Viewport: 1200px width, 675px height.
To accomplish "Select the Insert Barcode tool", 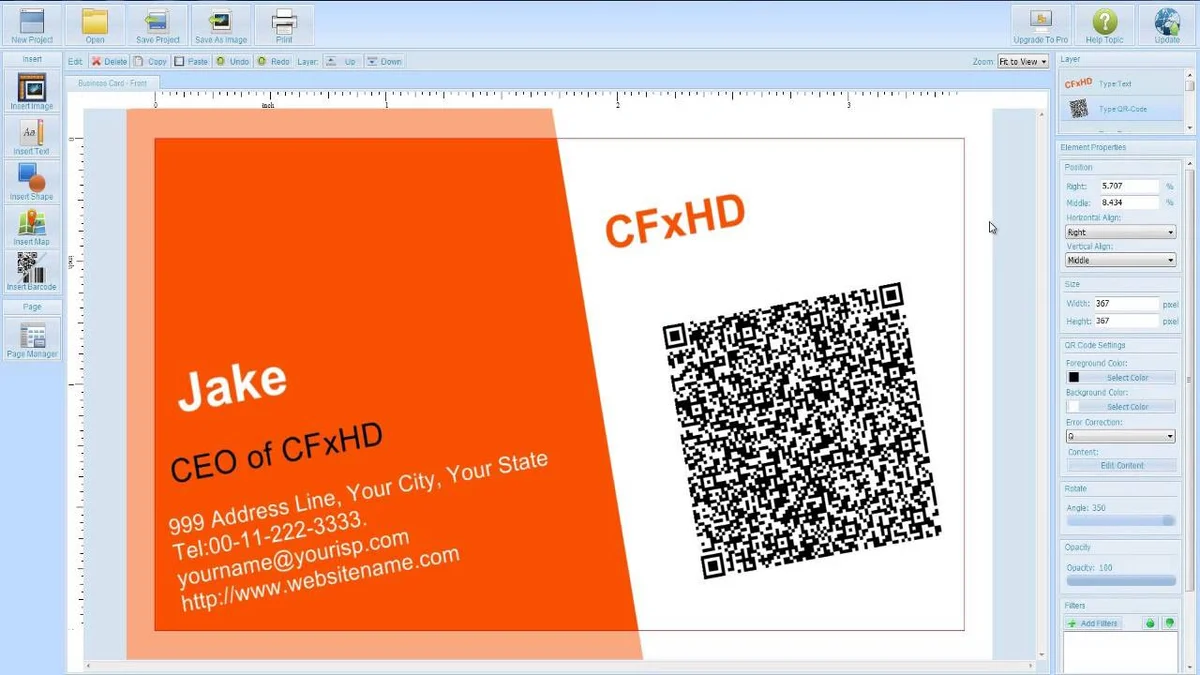I will [32, 271].
